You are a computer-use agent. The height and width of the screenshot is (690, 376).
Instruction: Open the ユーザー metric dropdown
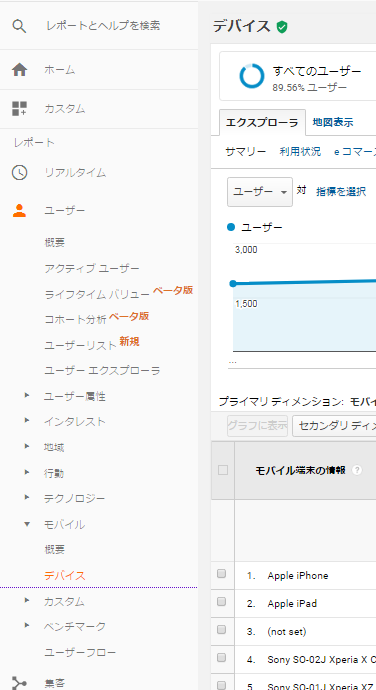pyautogui.click(x=260, y=192)
